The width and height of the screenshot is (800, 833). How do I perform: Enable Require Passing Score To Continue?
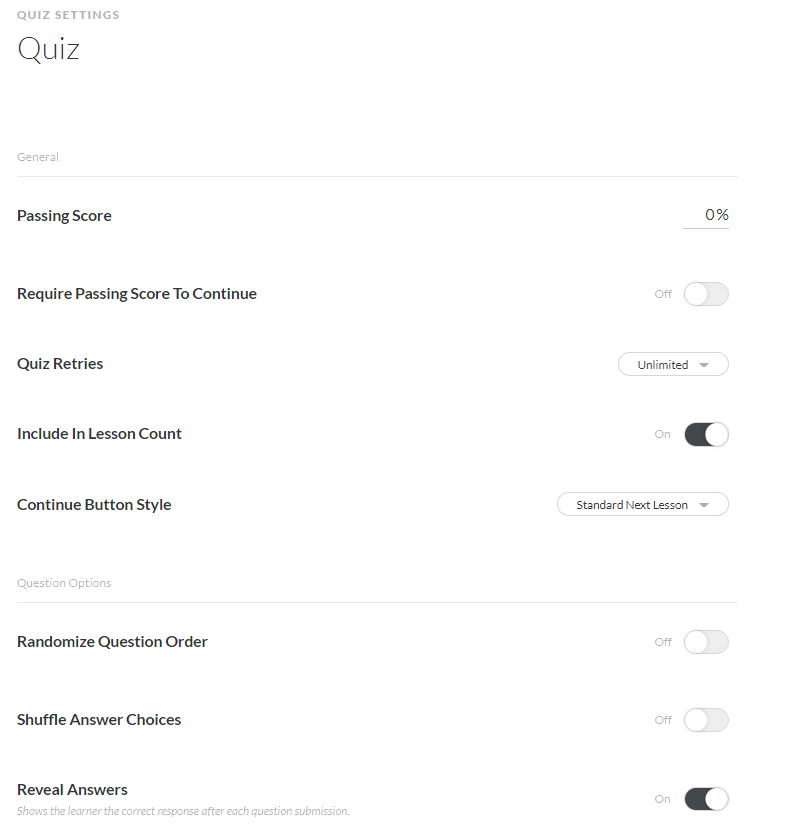coord(706,294)
